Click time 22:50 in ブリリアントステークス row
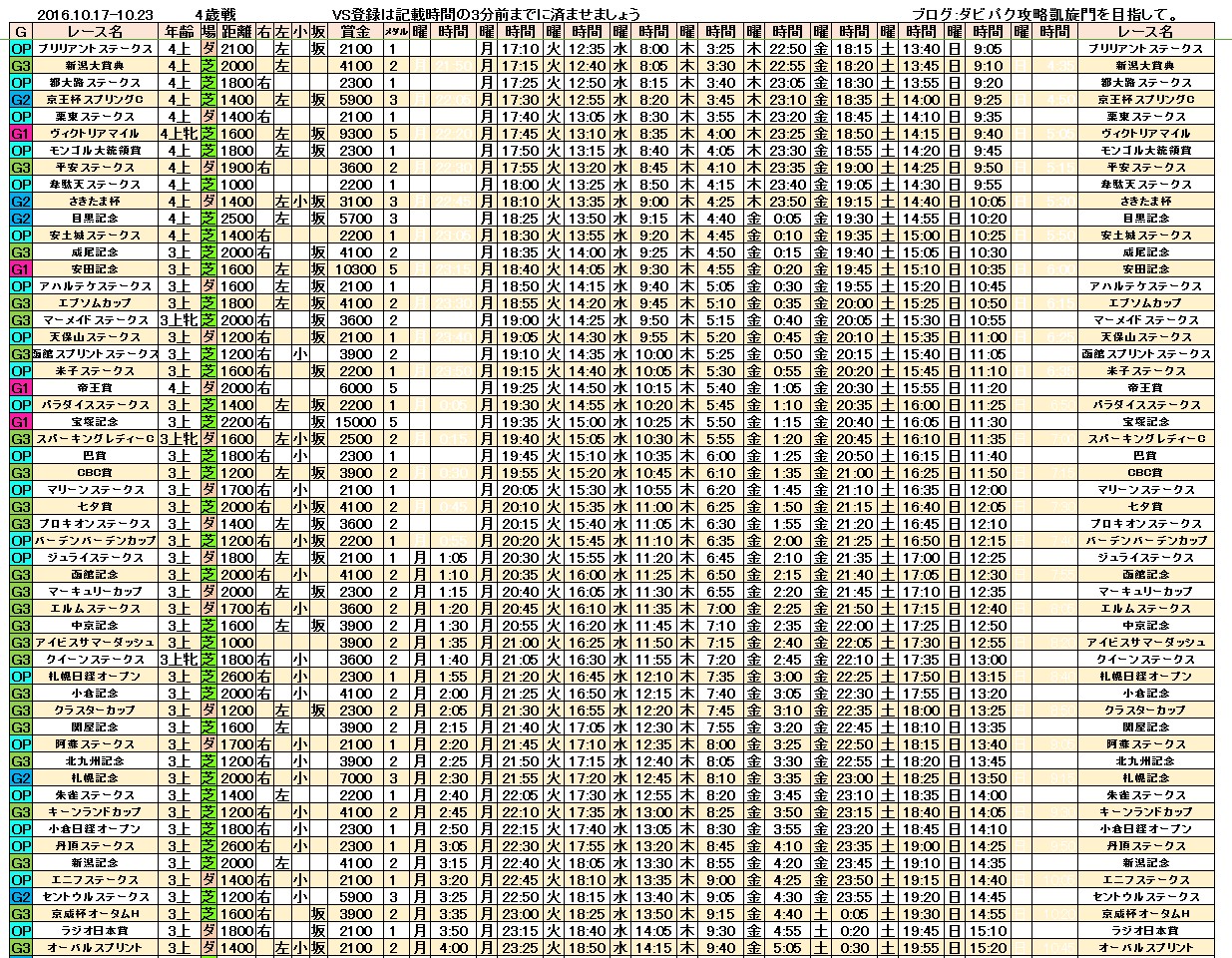 [787, 48]
